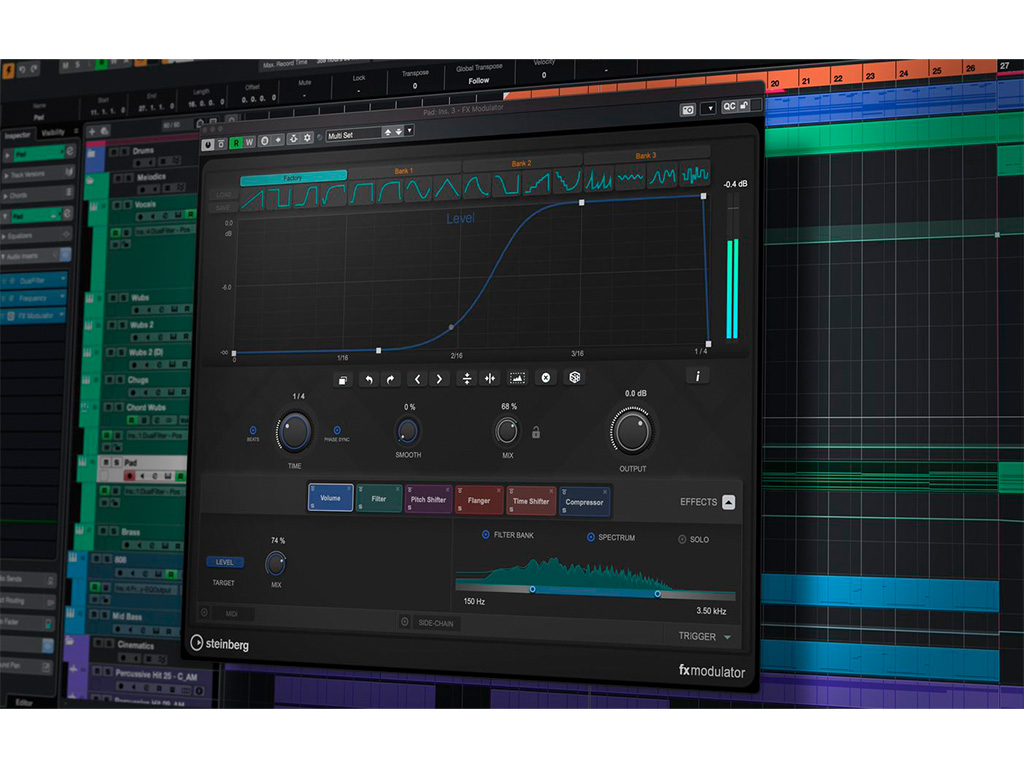Click the LEVEL target button

pos(225,562)
